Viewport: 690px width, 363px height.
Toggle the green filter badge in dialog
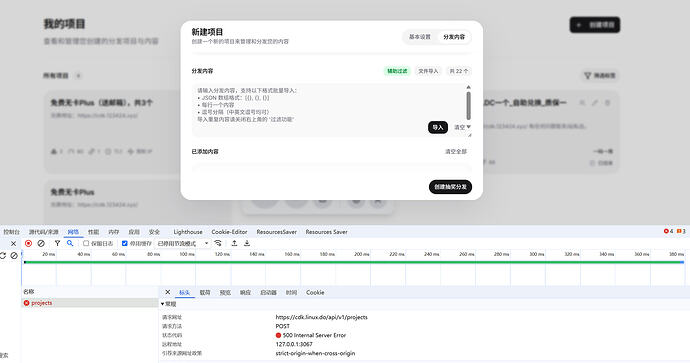click(397, 71)
